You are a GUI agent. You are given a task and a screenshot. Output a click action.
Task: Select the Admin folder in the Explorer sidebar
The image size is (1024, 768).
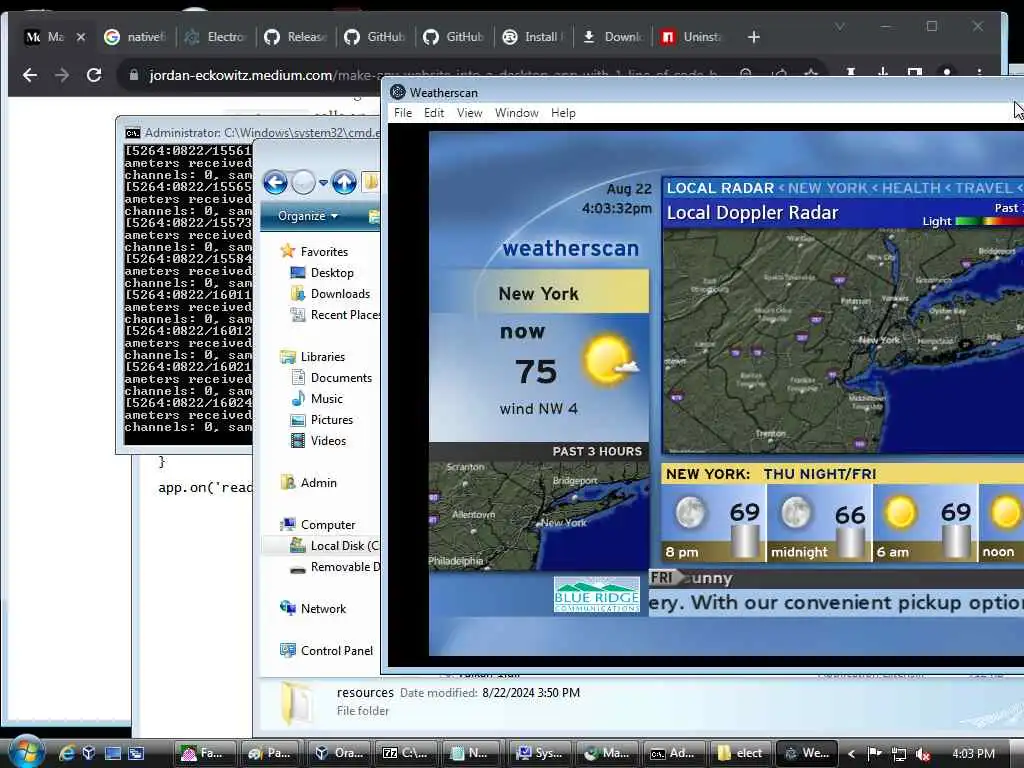tap(318, 483)
